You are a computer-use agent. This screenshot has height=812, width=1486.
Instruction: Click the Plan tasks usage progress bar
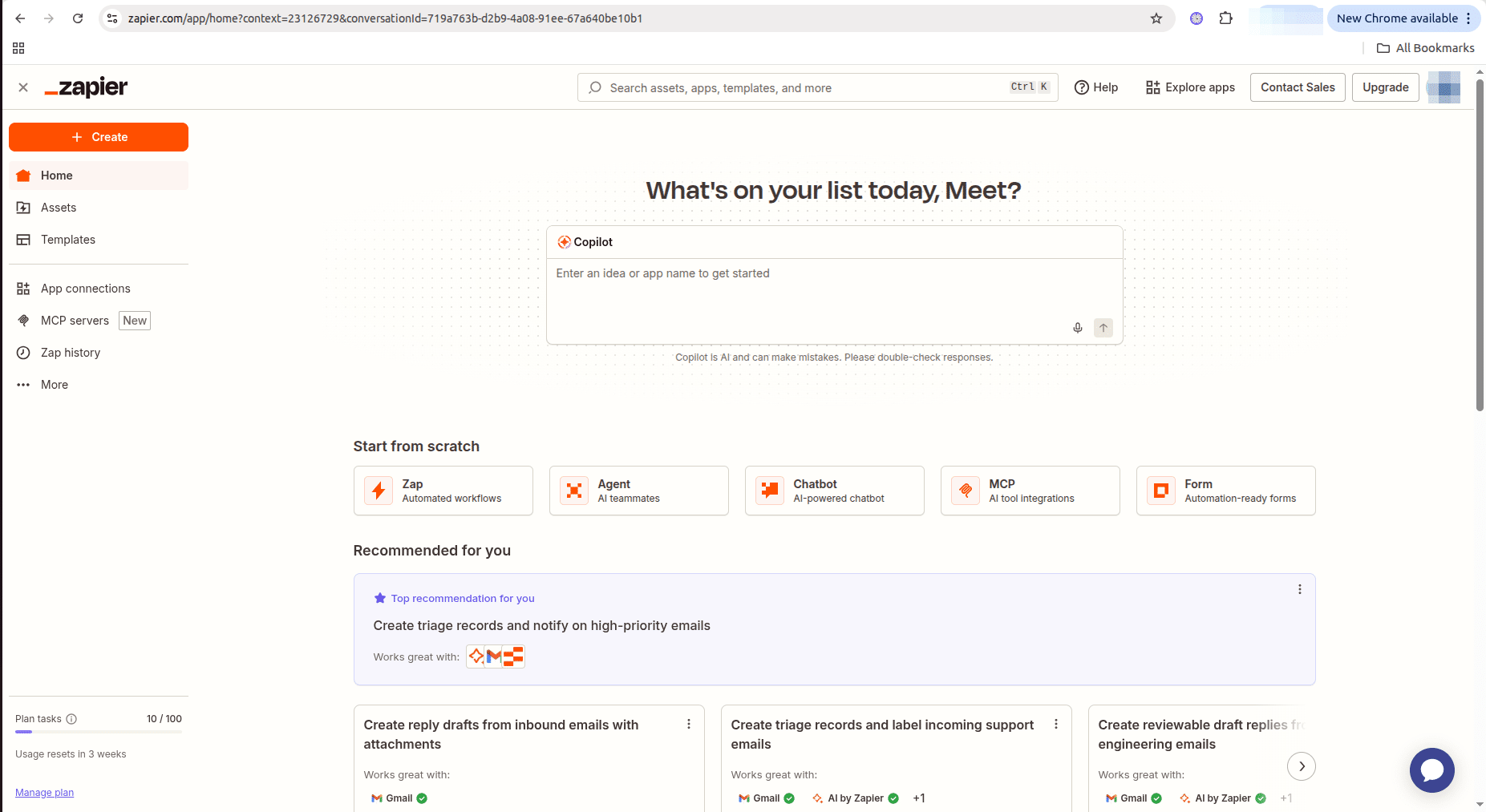[99, 732]
